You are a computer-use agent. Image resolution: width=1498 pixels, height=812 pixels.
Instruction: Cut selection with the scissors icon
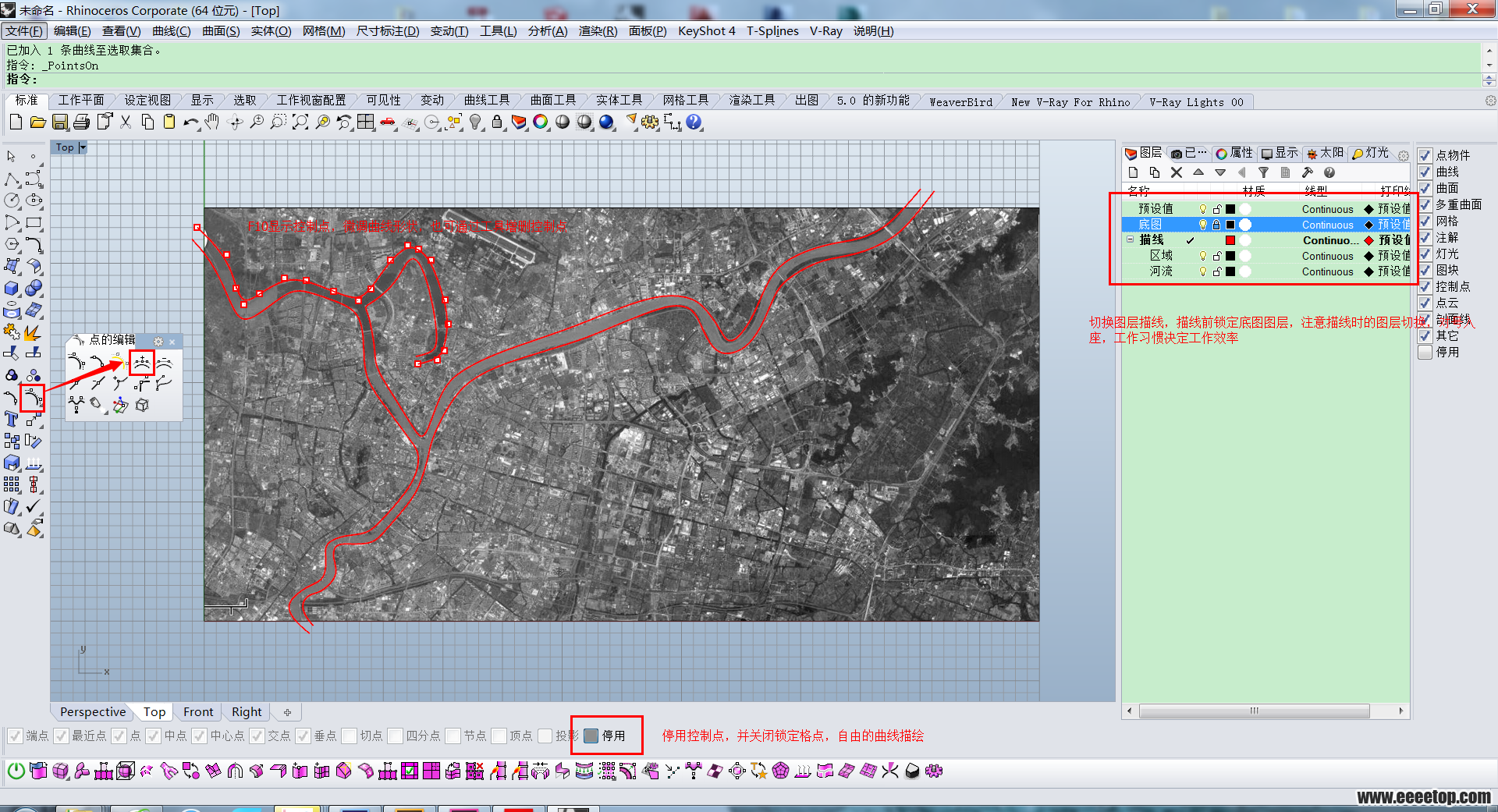(x=126, y=122)
